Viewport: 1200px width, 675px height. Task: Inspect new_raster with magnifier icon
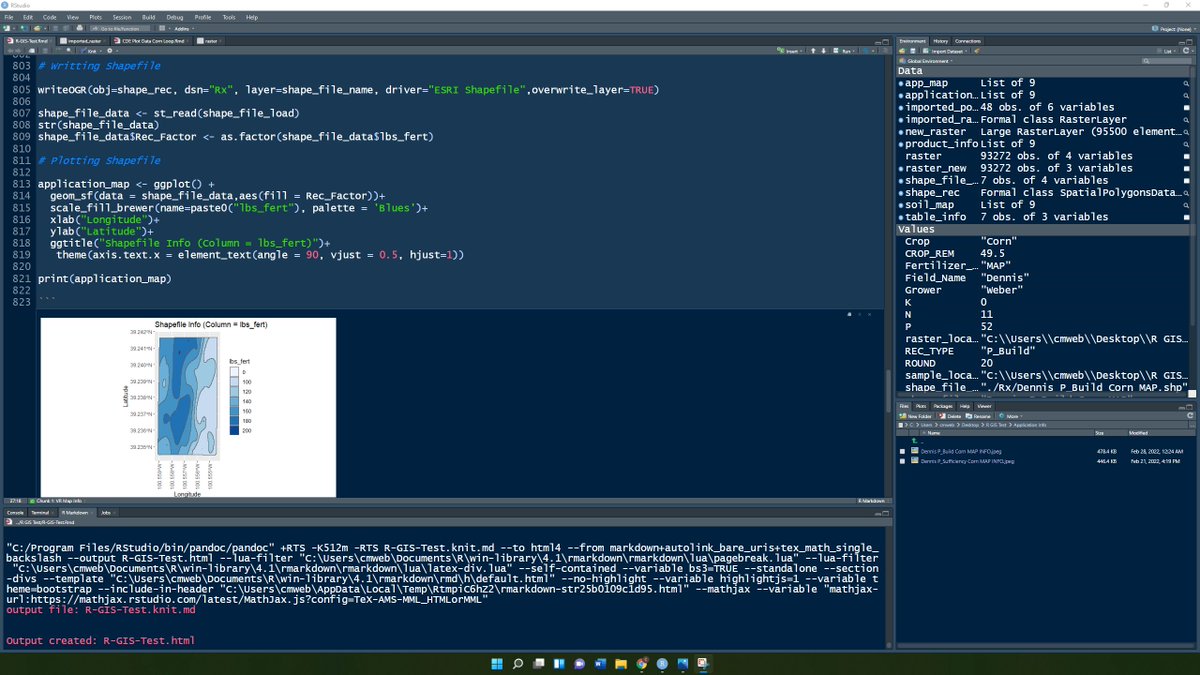pyautogui.click(x=1186, y=132)
